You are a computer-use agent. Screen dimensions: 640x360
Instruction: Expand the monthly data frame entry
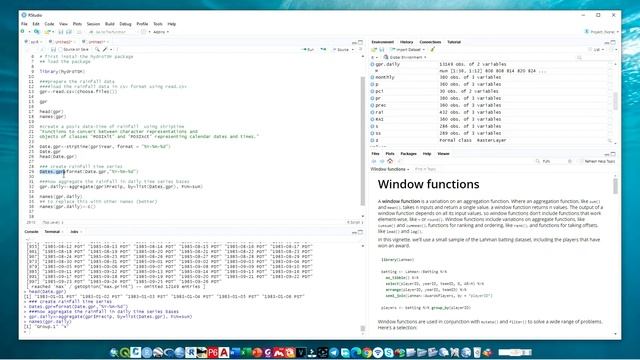372,77
